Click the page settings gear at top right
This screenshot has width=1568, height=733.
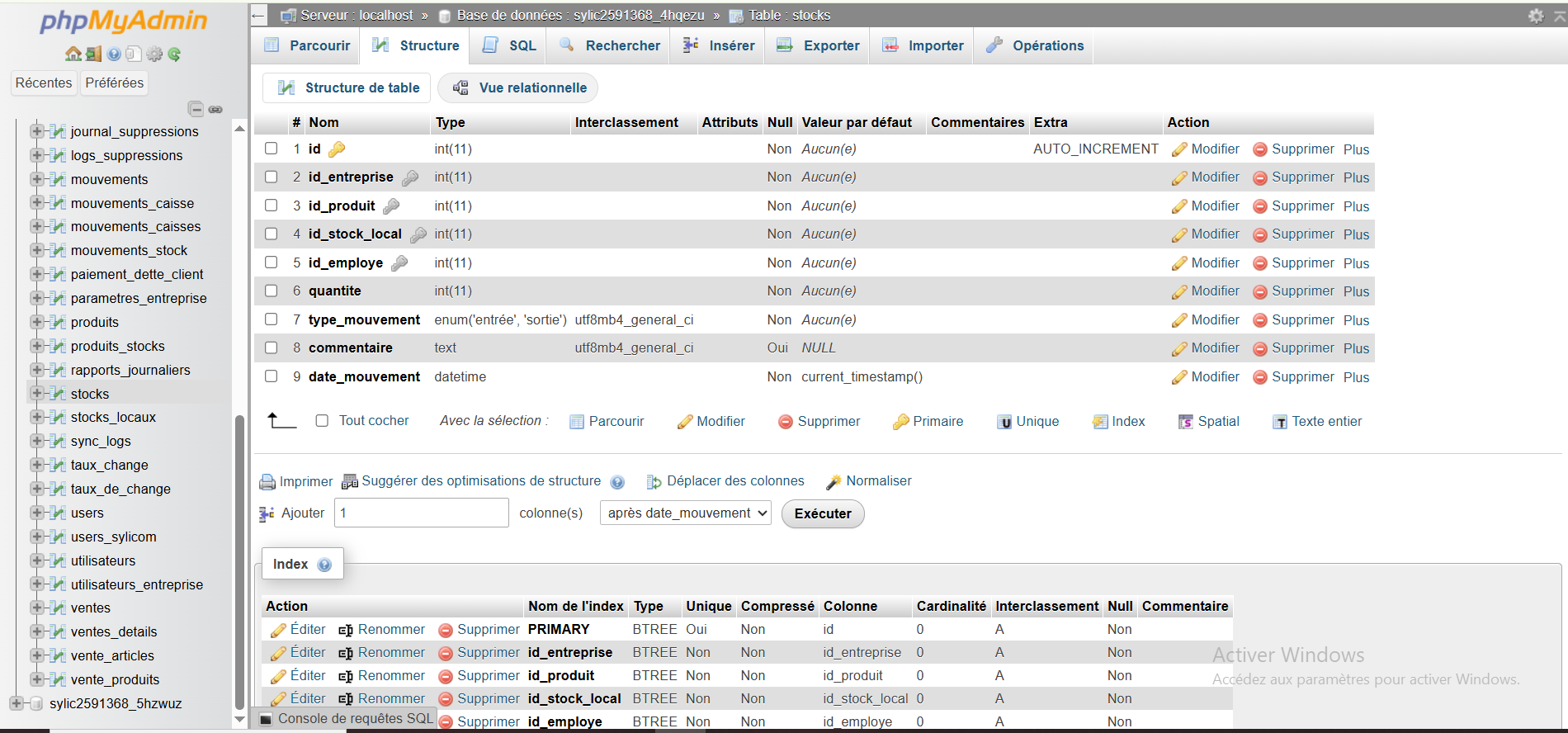pyautogui.click(x=1535, y=16)
